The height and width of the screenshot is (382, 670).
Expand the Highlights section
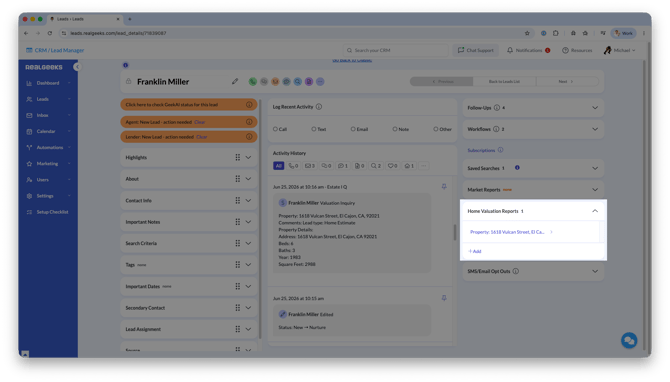(x=248, y=157)
